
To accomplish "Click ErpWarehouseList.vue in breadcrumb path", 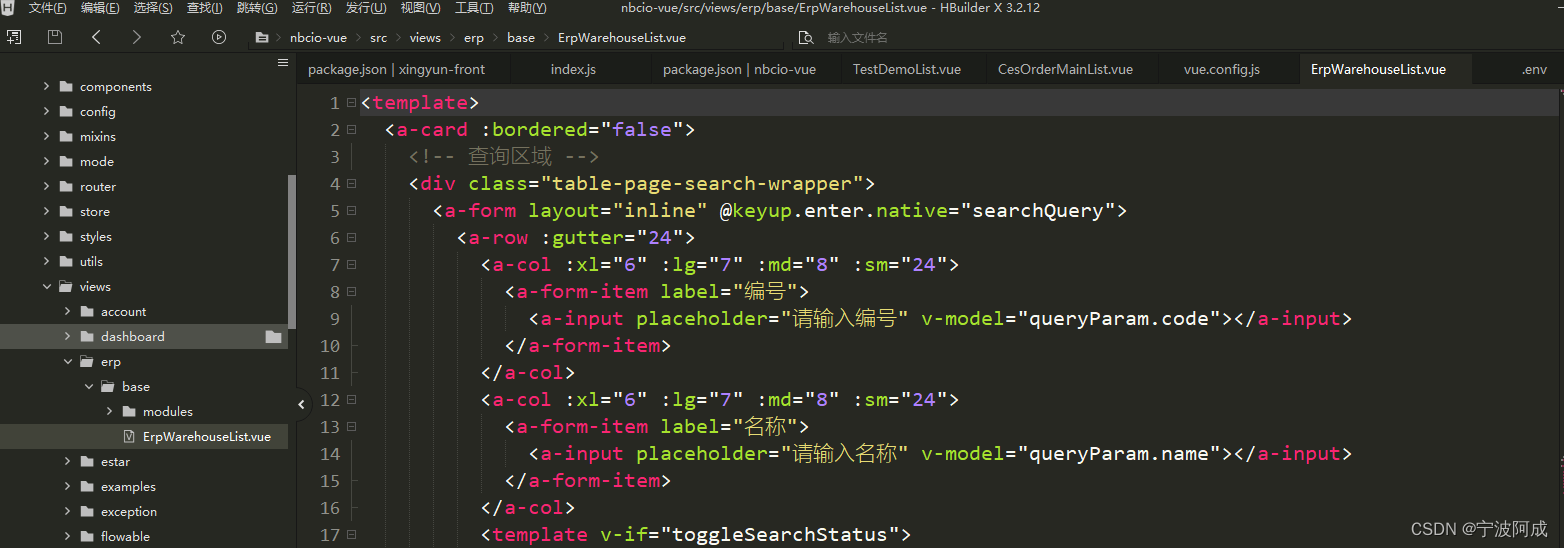I will pos(622,38).
